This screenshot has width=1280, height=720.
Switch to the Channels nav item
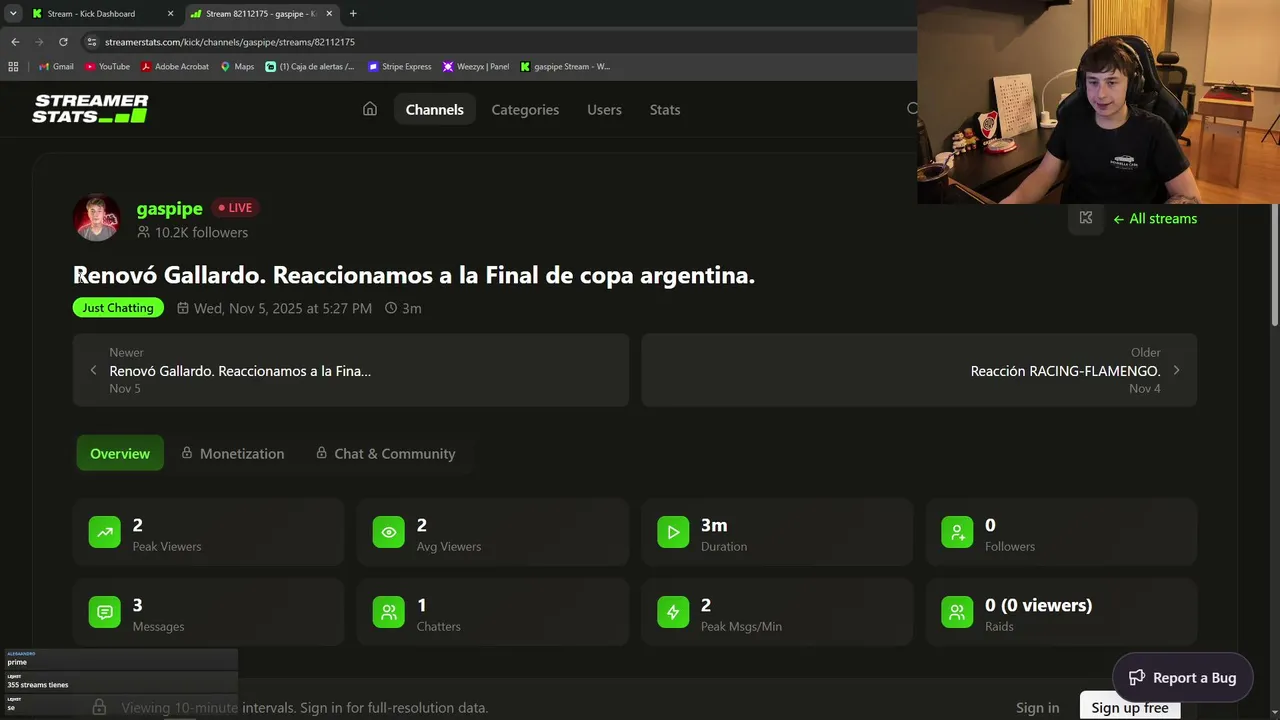pos(435,109)
